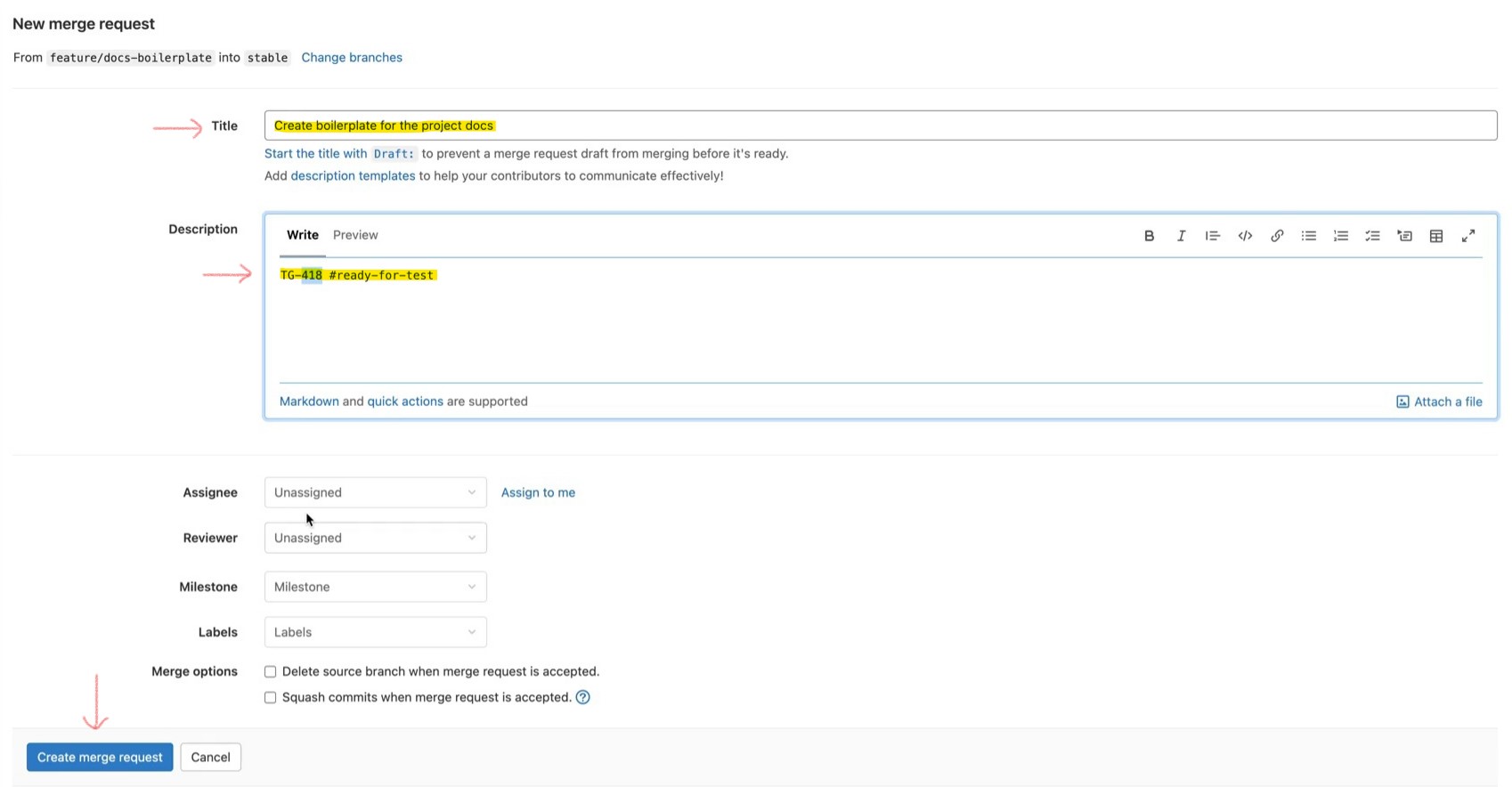
Task: Add a link using the toolbar
Action: tap(1277, 236)
